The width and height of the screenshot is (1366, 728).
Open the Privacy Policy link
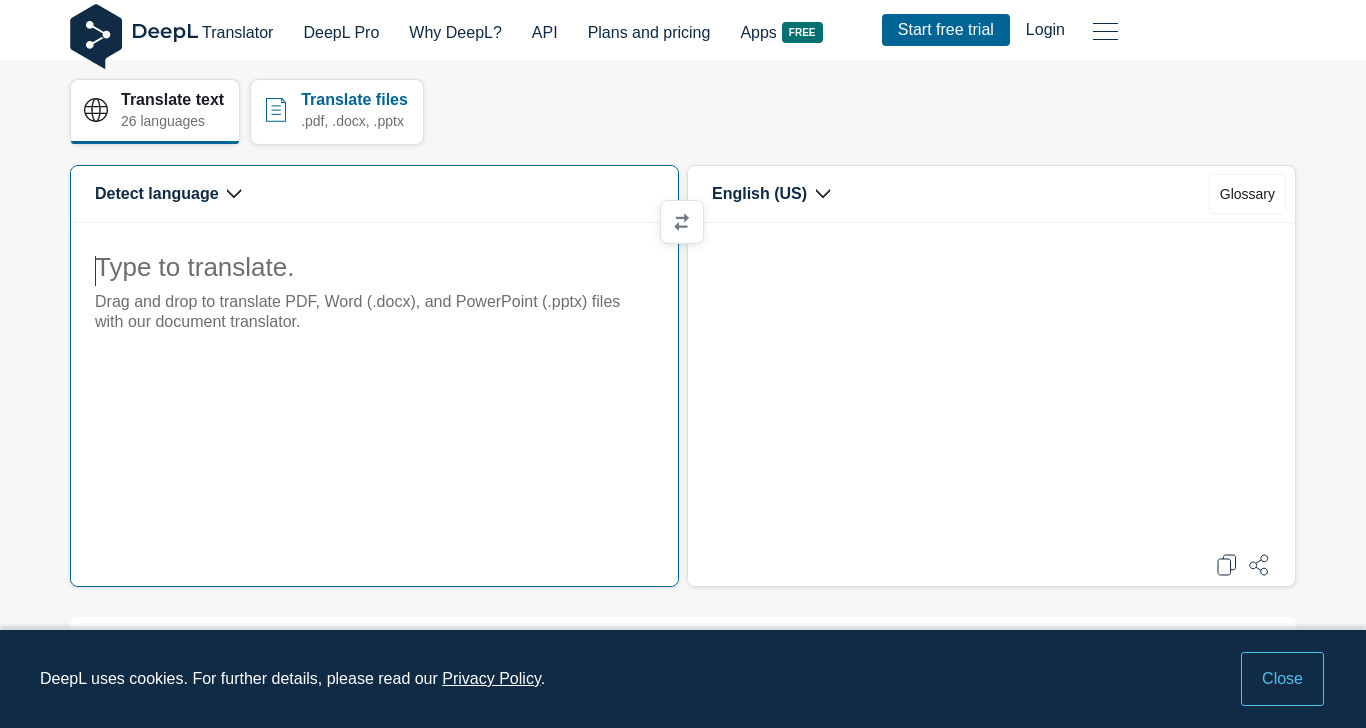pos(491,679)
